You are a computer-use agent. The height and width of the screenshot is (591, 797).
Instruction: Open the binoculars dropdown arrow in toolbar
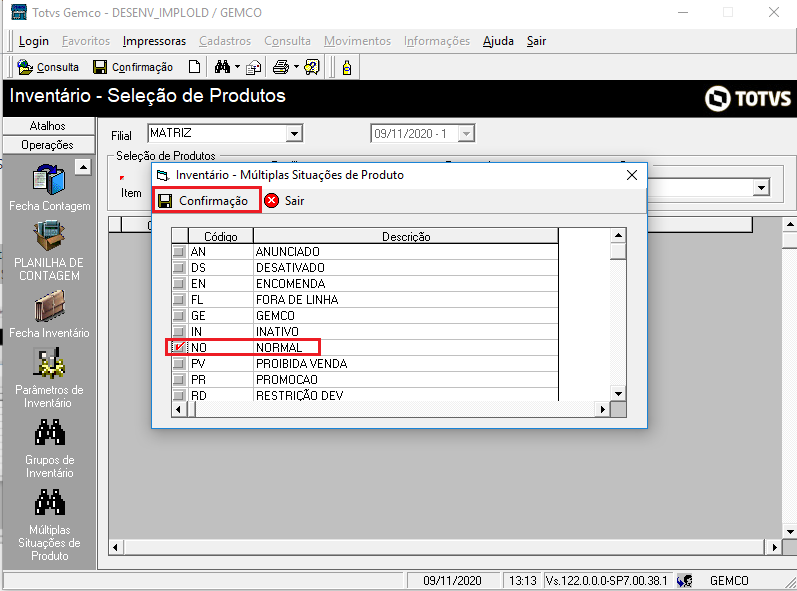(237, 67)
